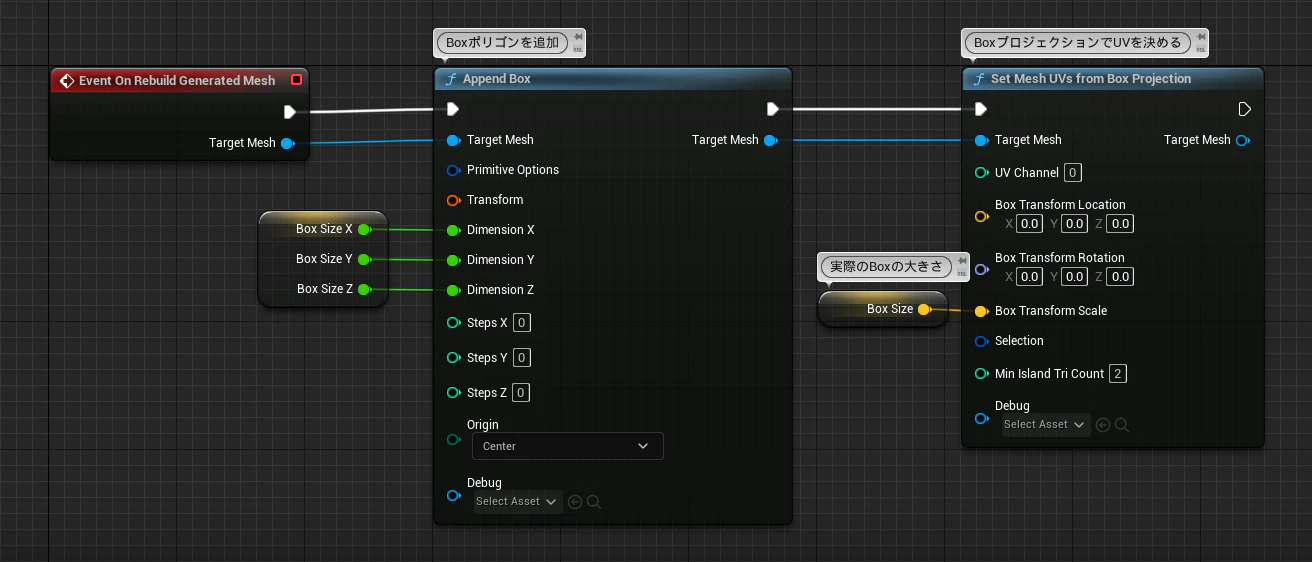Screen dimensions: 1312x562
Task: Click Append Box Target Mesh input pin
Action: 453,140
